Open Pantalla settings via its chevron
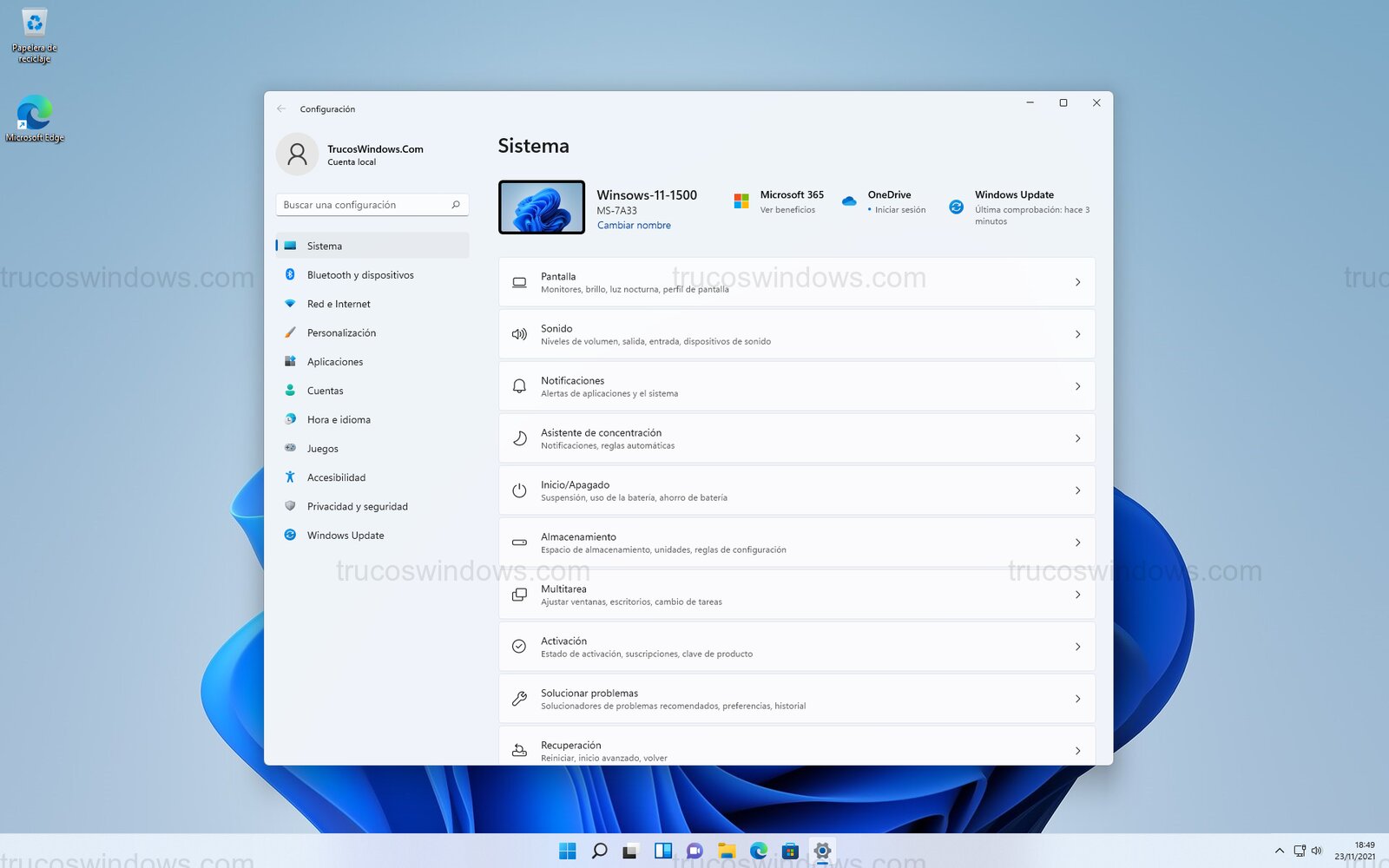Image resolution: width=1389 pixels, height=868 pixels. point(1077,282)
